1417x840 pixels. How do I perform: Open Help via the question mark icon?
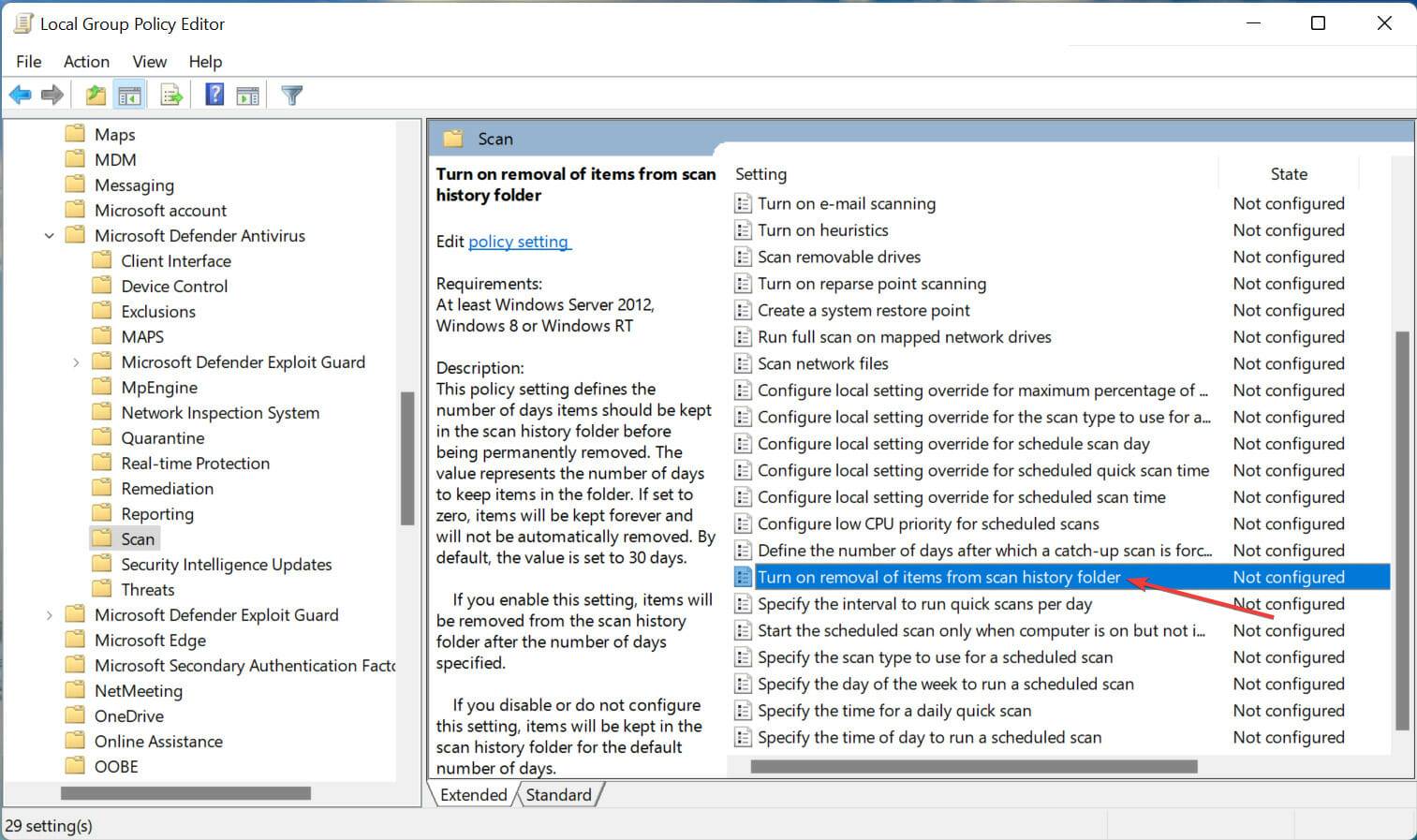pos(214,94)
